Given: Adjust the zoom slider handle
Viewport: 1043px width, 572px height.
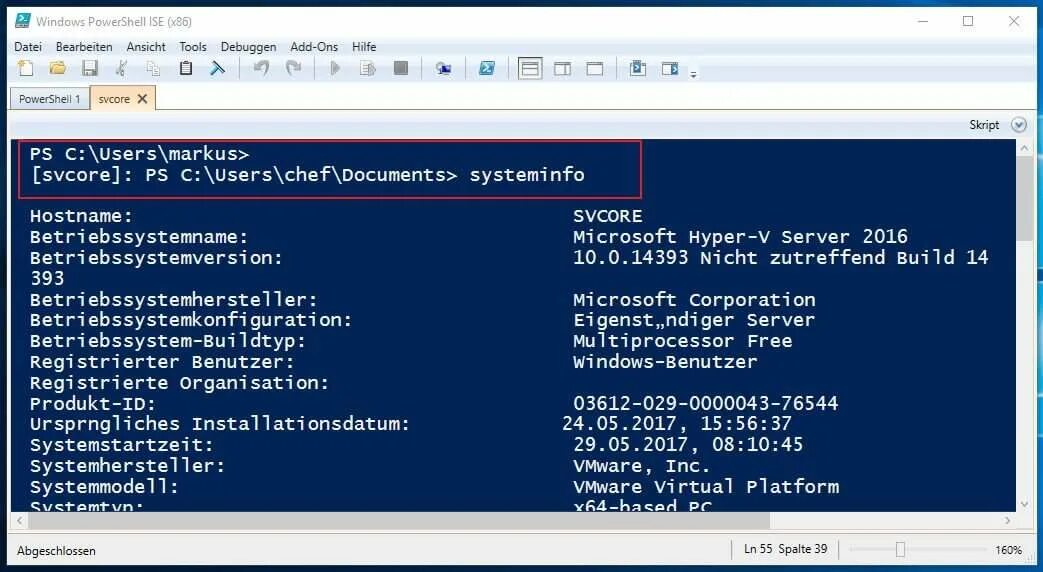Looking at the screenshot, I should 900,549.
